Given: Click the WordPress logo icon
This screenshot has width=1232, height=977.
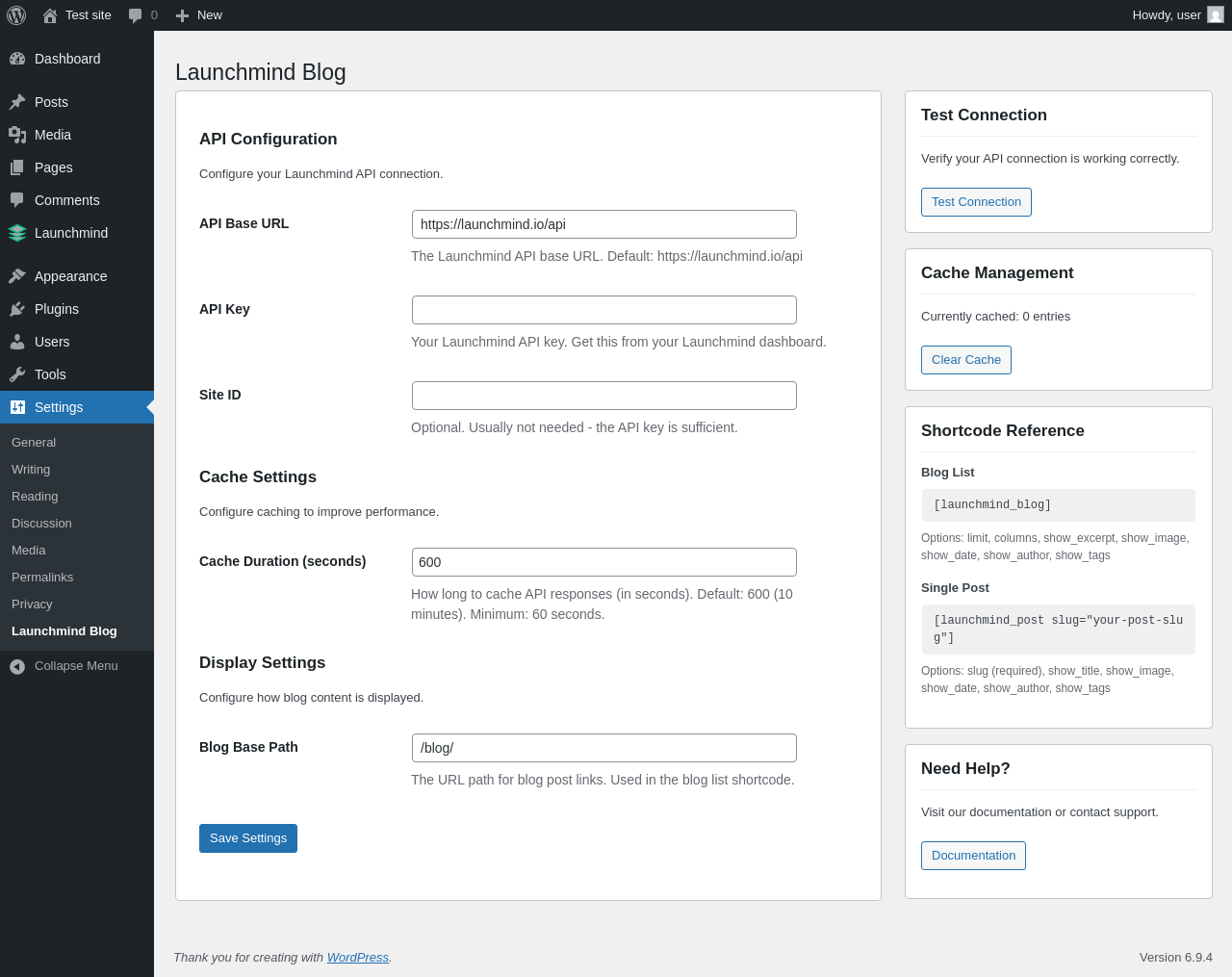Looking at the screenshot, I should (x=16, y=15).
